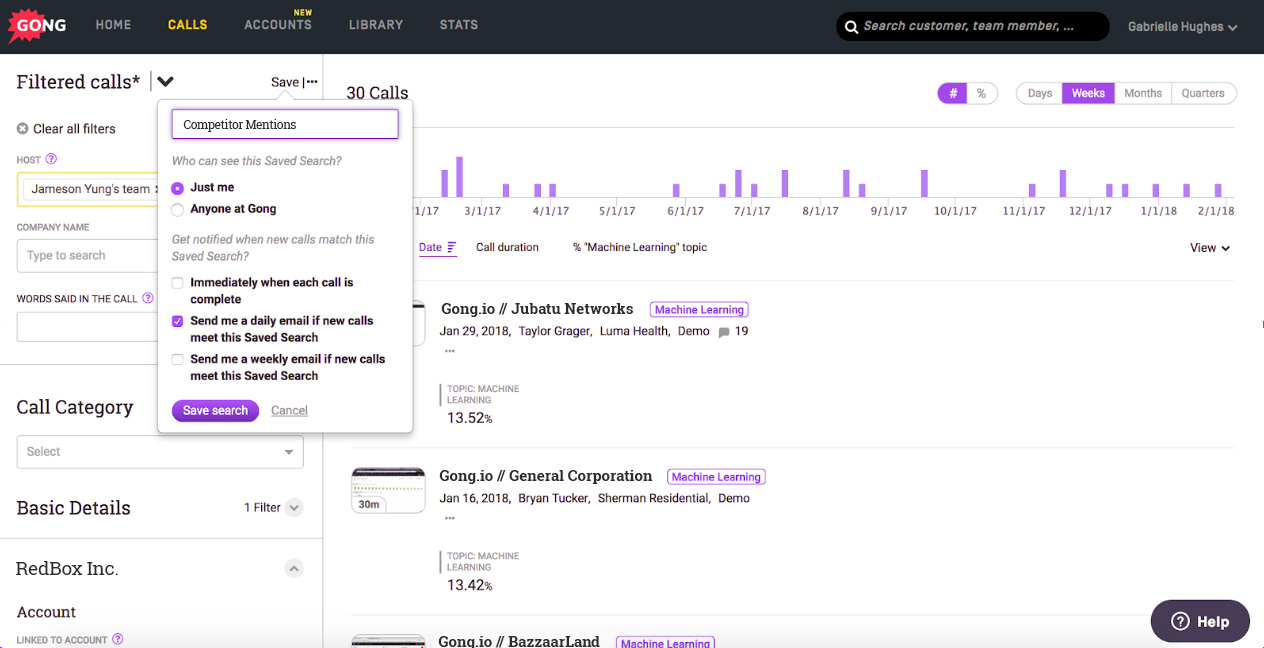This screenshot has width=1264, height=648.
Task: Open the Call Category select dropdown
Action: tap(159, 452)
